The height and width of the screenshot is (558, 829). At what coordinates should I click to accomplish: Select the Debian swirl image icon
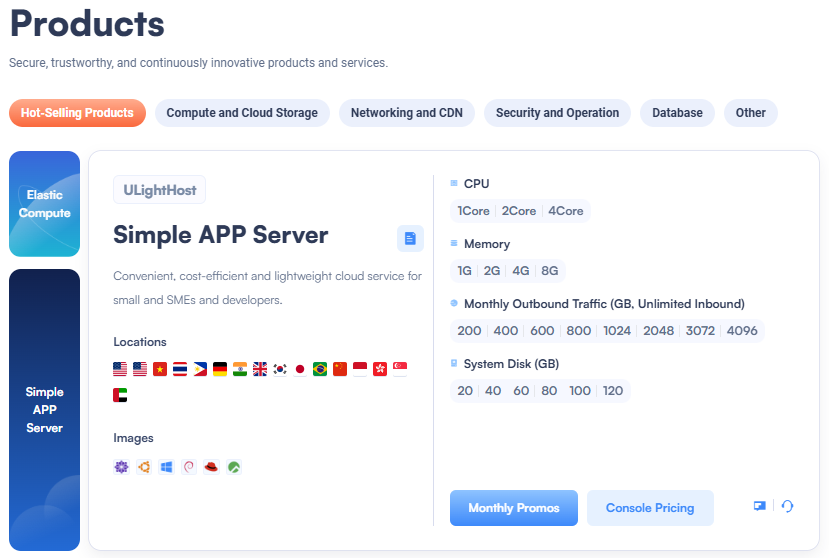[x=189, y=467]
